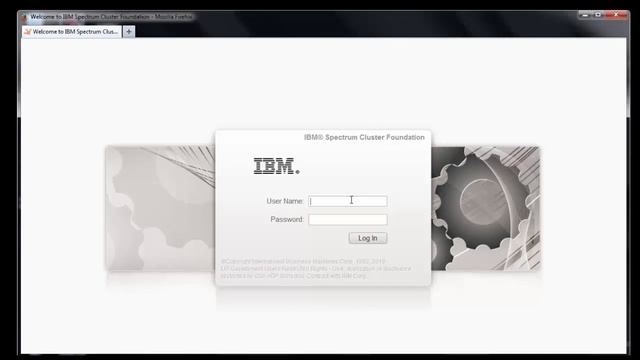640x360 pixels.
Task: Open a new browser tab with plus button
Action: 129,31
